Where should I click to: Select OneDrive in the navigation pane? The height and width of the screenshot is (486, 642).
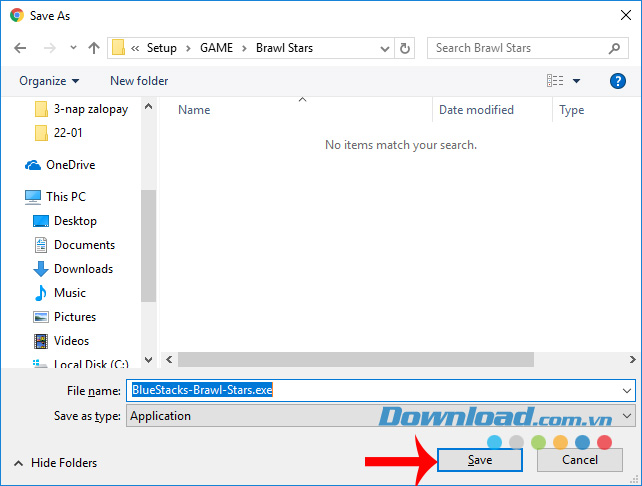(x=70, y=165)
